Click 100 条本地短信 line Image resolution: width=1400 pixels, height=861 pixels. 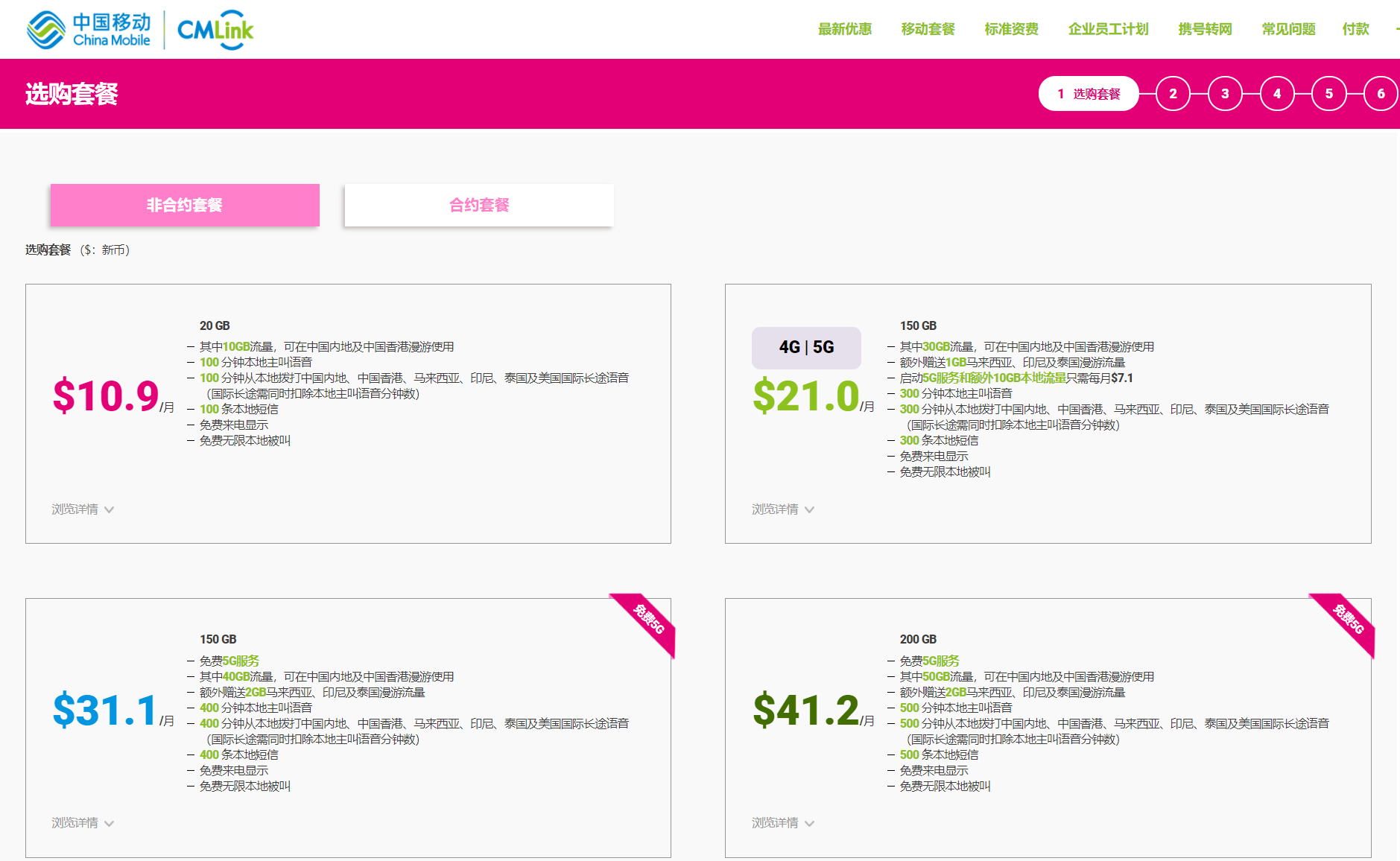[238, 409]
